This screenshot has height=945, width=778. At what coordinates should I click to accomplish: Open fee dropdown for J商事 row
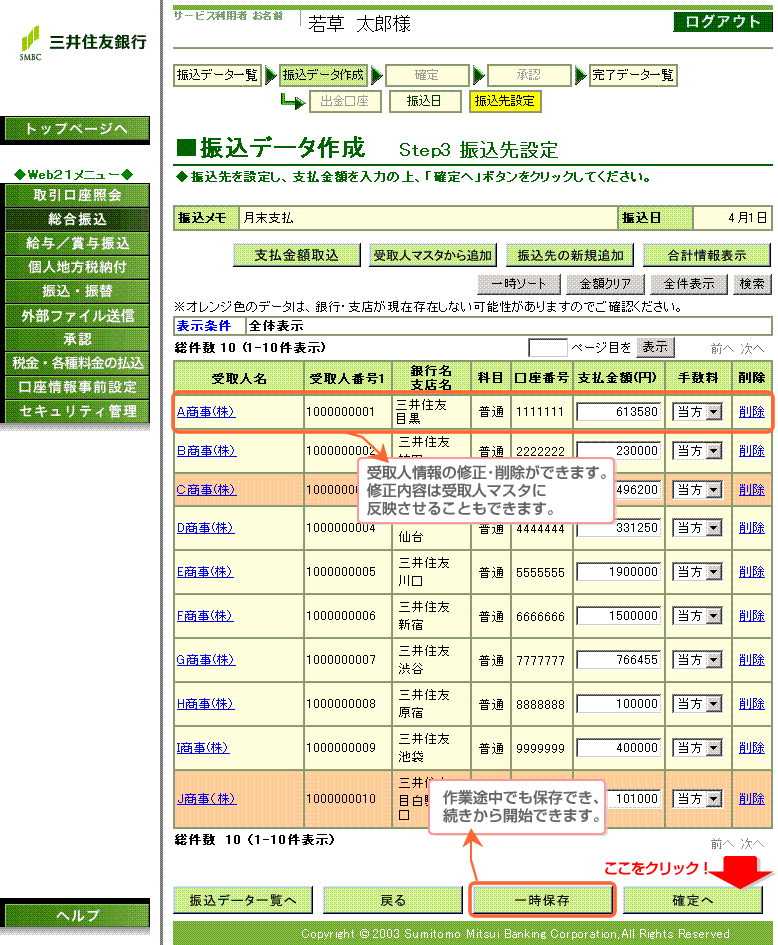pos(697,799)
